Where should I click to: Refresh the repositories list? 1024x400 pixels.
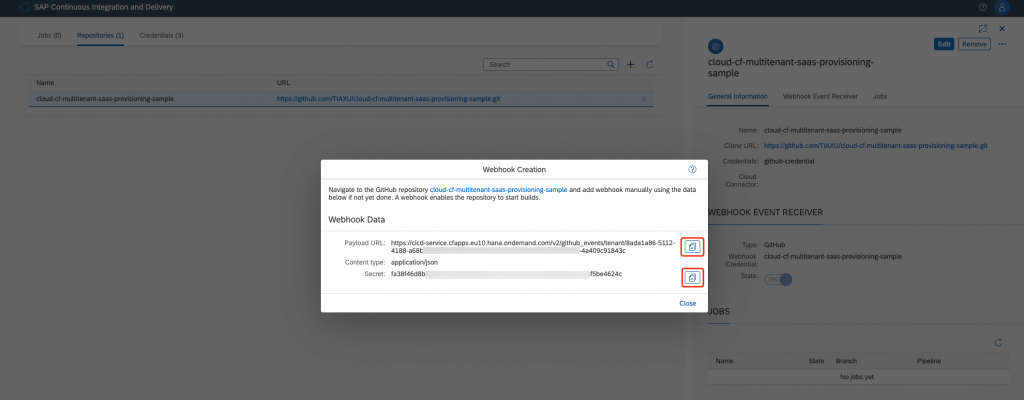pyautogui.click(x=650, y=65)
